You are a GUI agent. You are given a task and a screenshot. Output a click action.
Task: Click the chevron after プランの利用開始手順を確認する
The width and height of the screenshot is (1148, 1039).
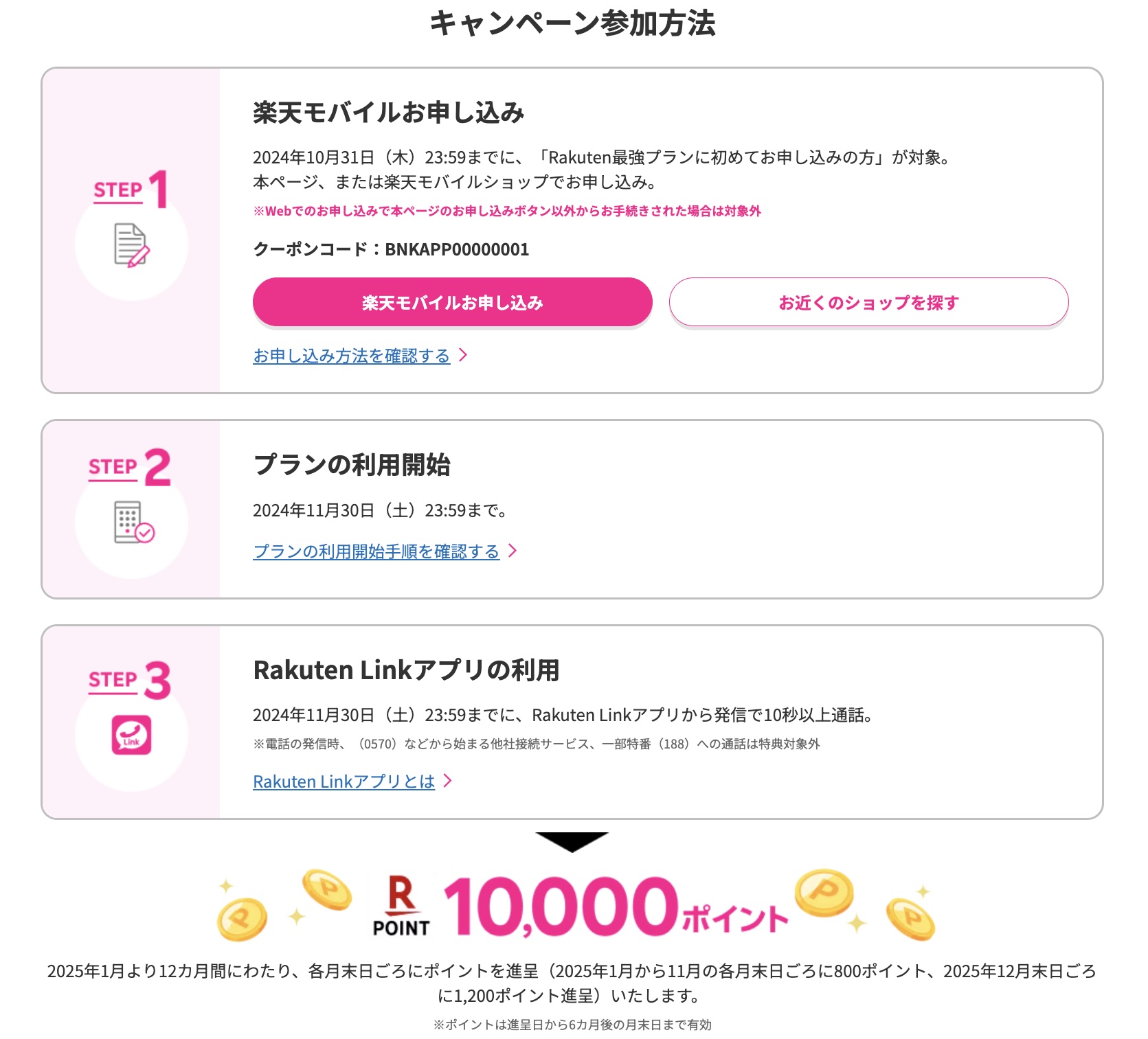(x=513, y=551)
